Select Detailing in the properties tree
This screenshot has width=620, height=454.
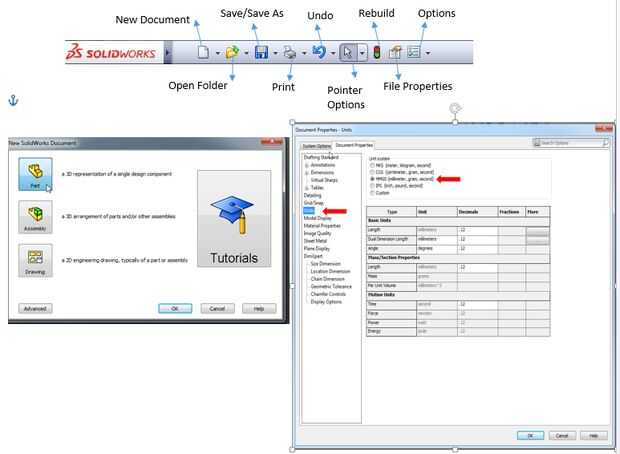tap(312, 195)
